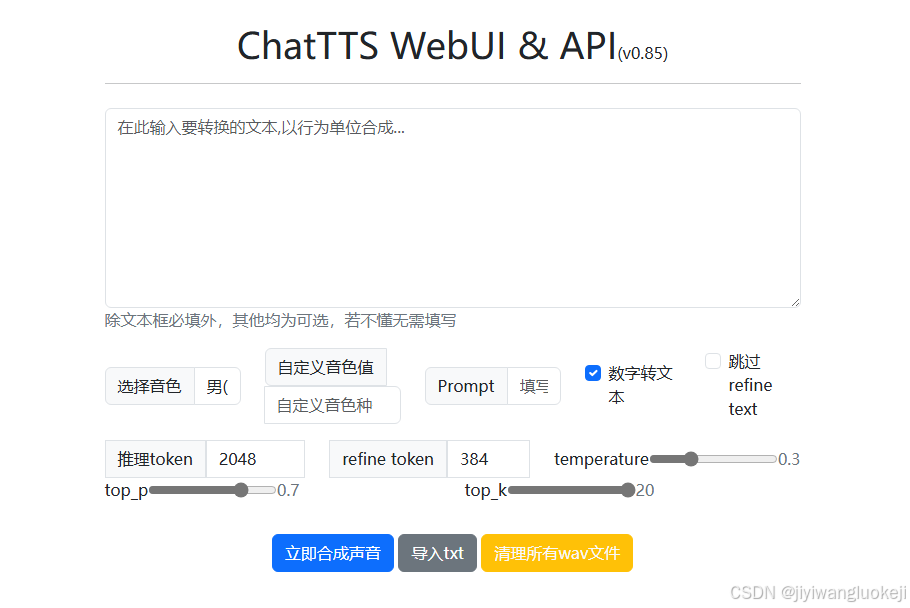
Task: Click the top_k value 20
Action: coord(645,490)
